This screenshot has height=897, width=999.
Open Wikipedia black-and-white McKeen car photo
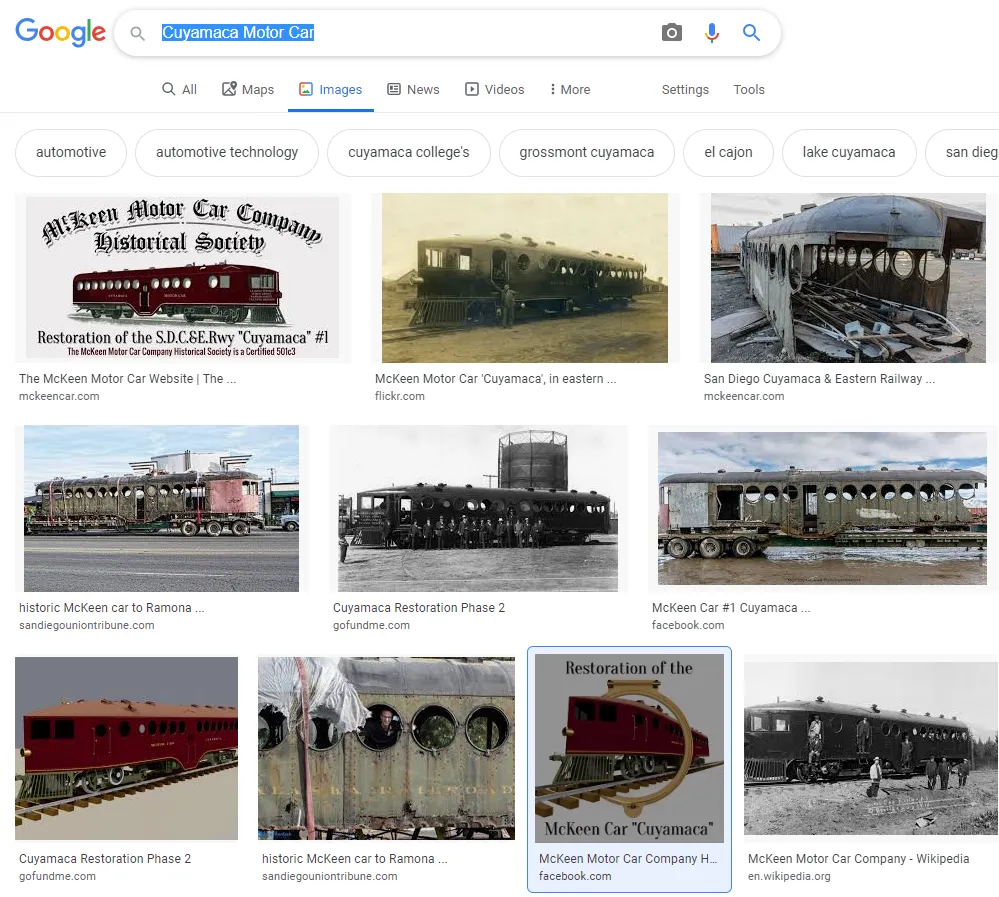(871, 748)
